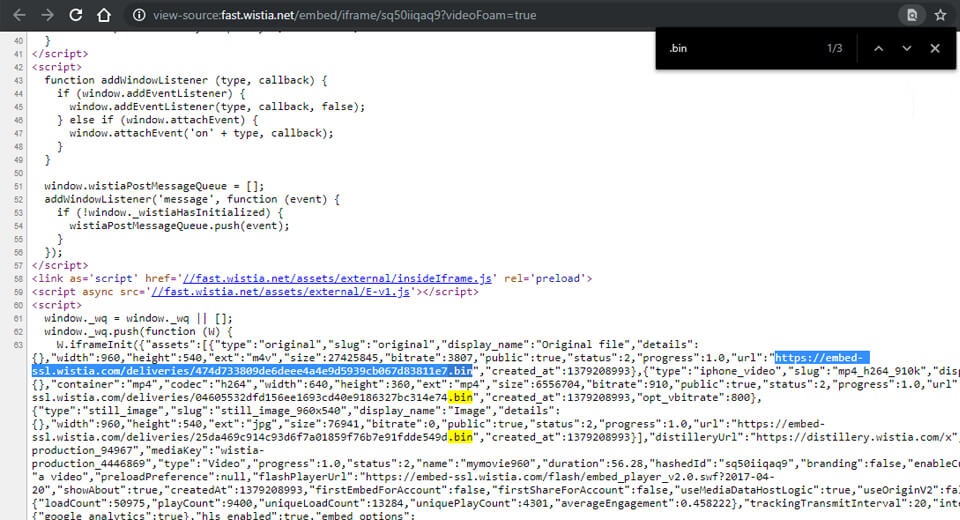Screen dimensions: 960x520
Task: Jump to previous '.bin' search match
Action: click(x=878, y=48)
